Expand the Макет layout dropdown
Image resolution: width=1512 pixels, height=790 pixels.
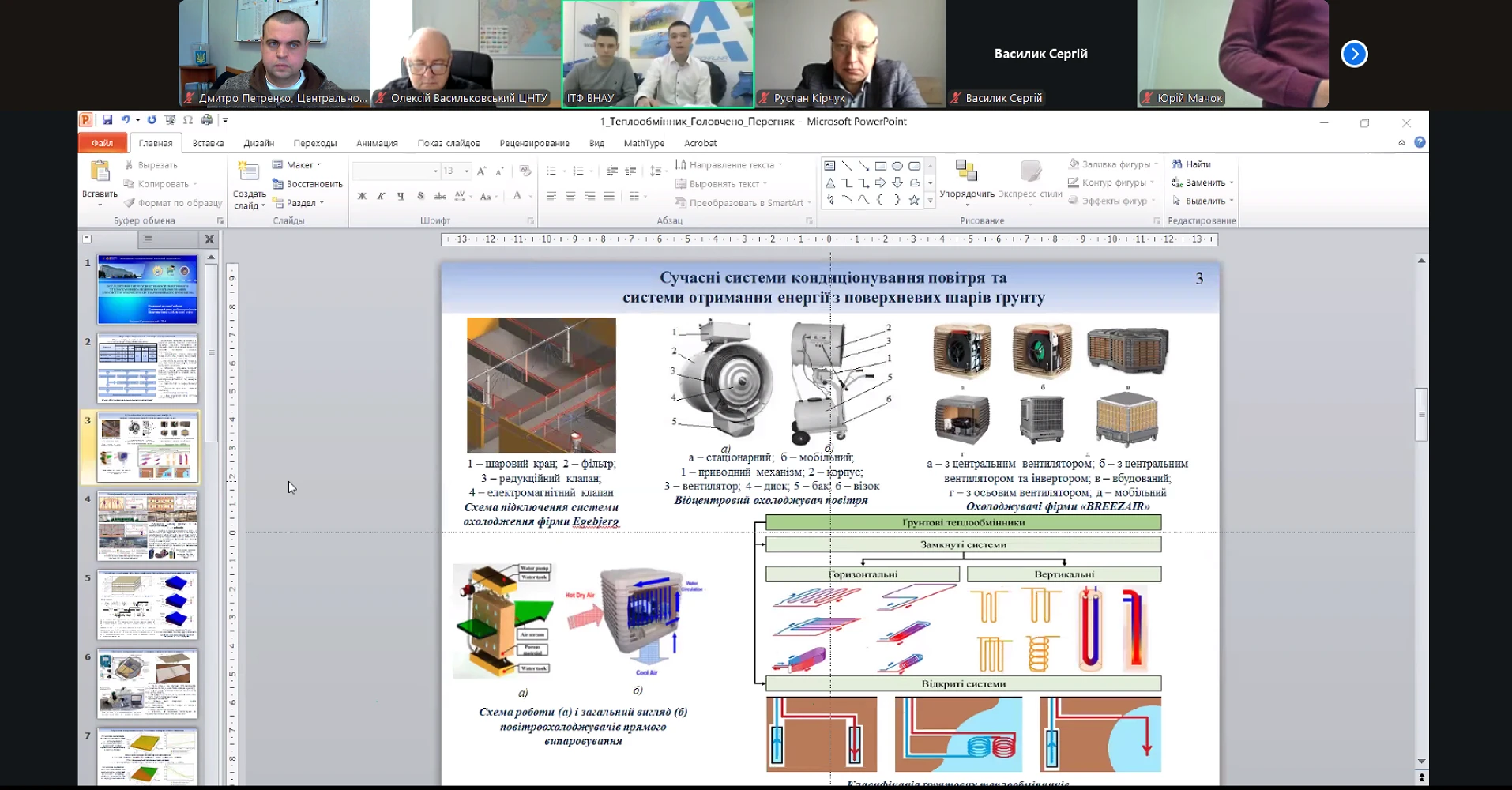pyautogui.click(x=319, y=165)
